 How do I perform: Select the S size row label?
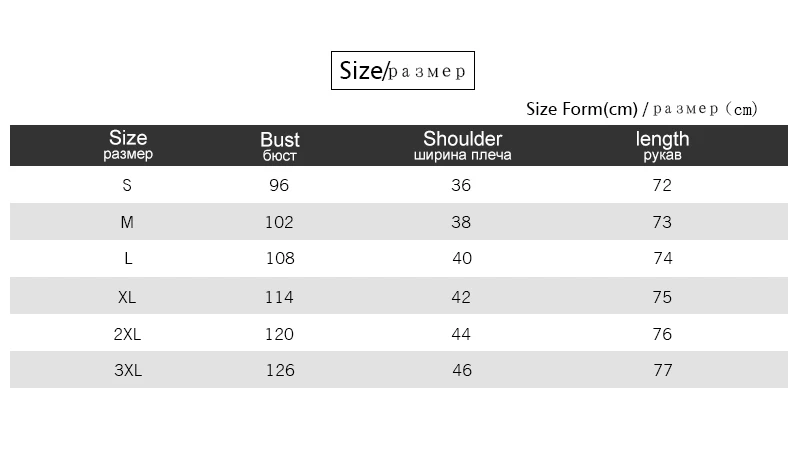127,185
